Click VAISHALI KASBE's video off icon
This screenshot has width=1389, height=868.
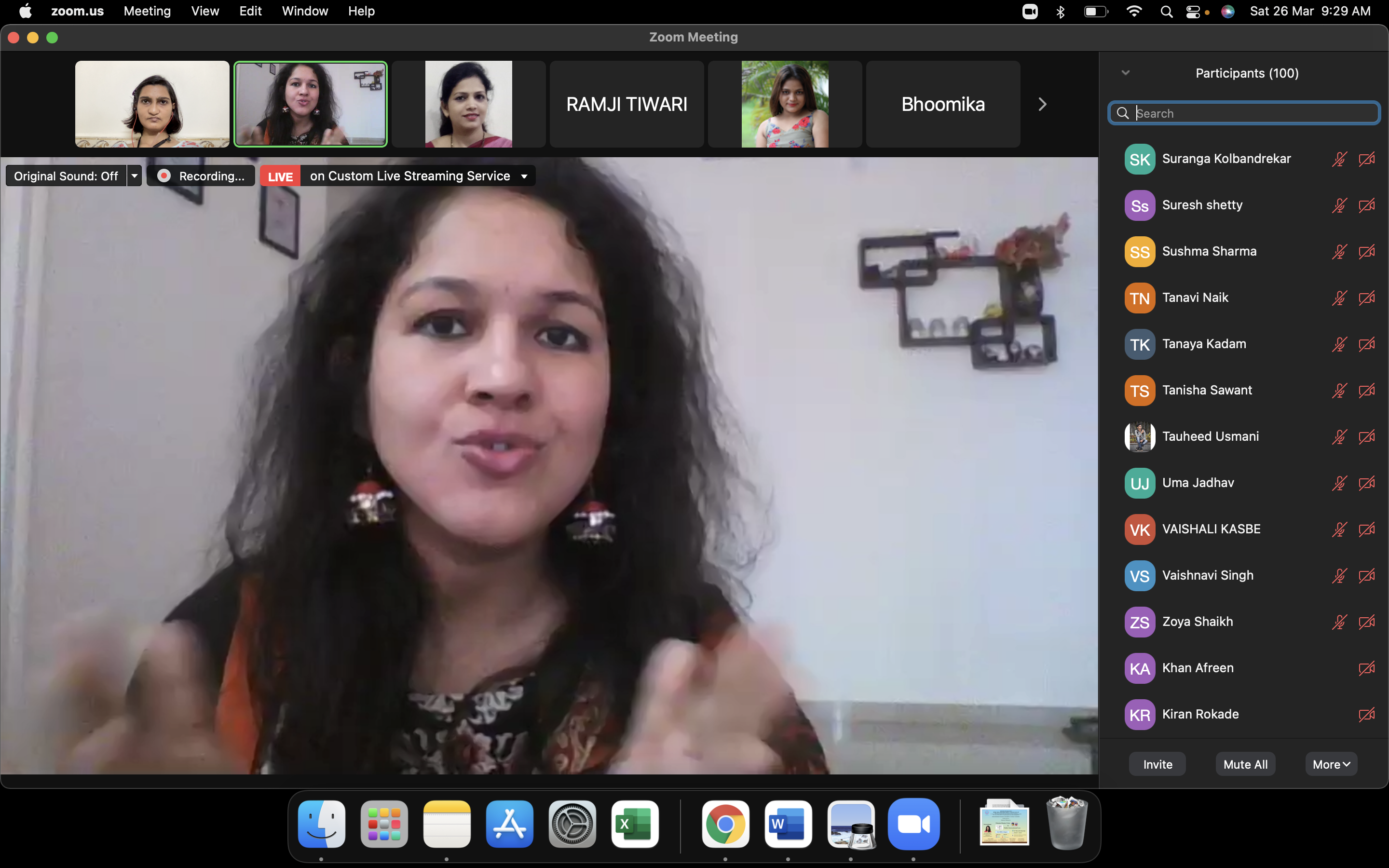pos(1367,529)
